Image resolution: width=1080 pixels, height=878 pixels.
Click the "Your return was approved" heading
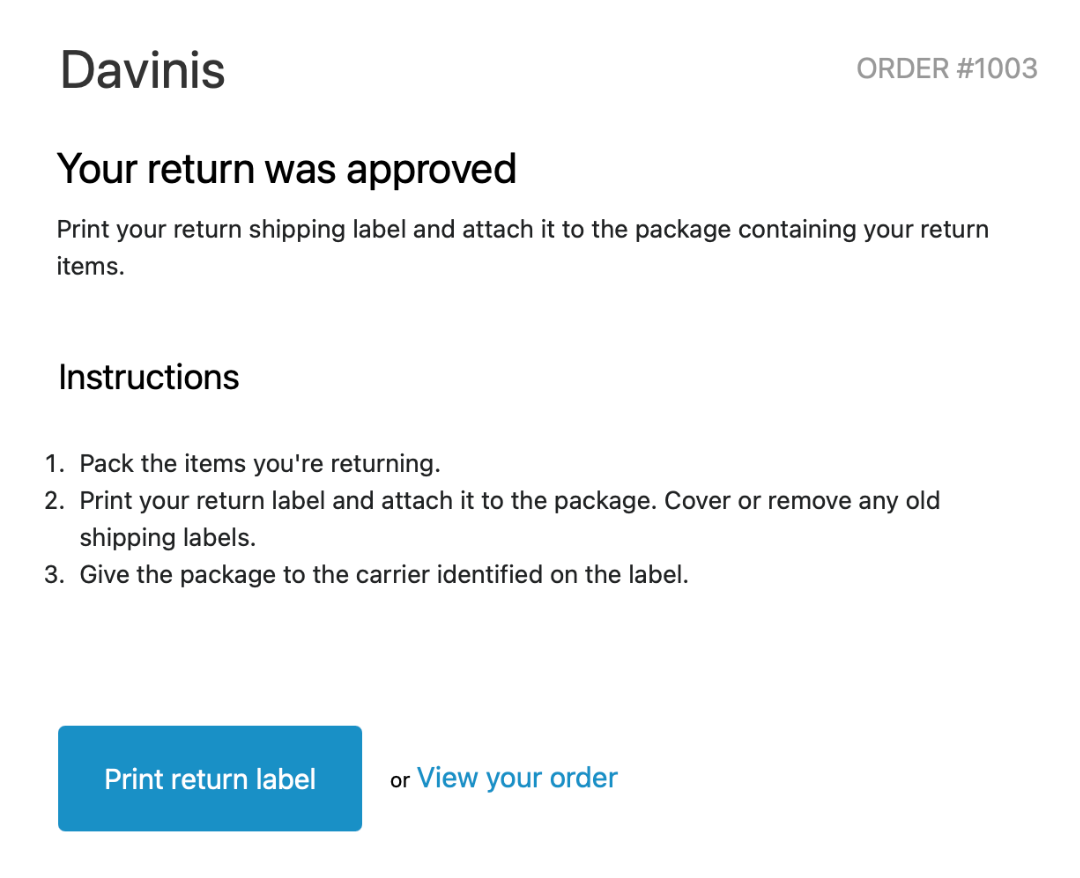[286, 169]
